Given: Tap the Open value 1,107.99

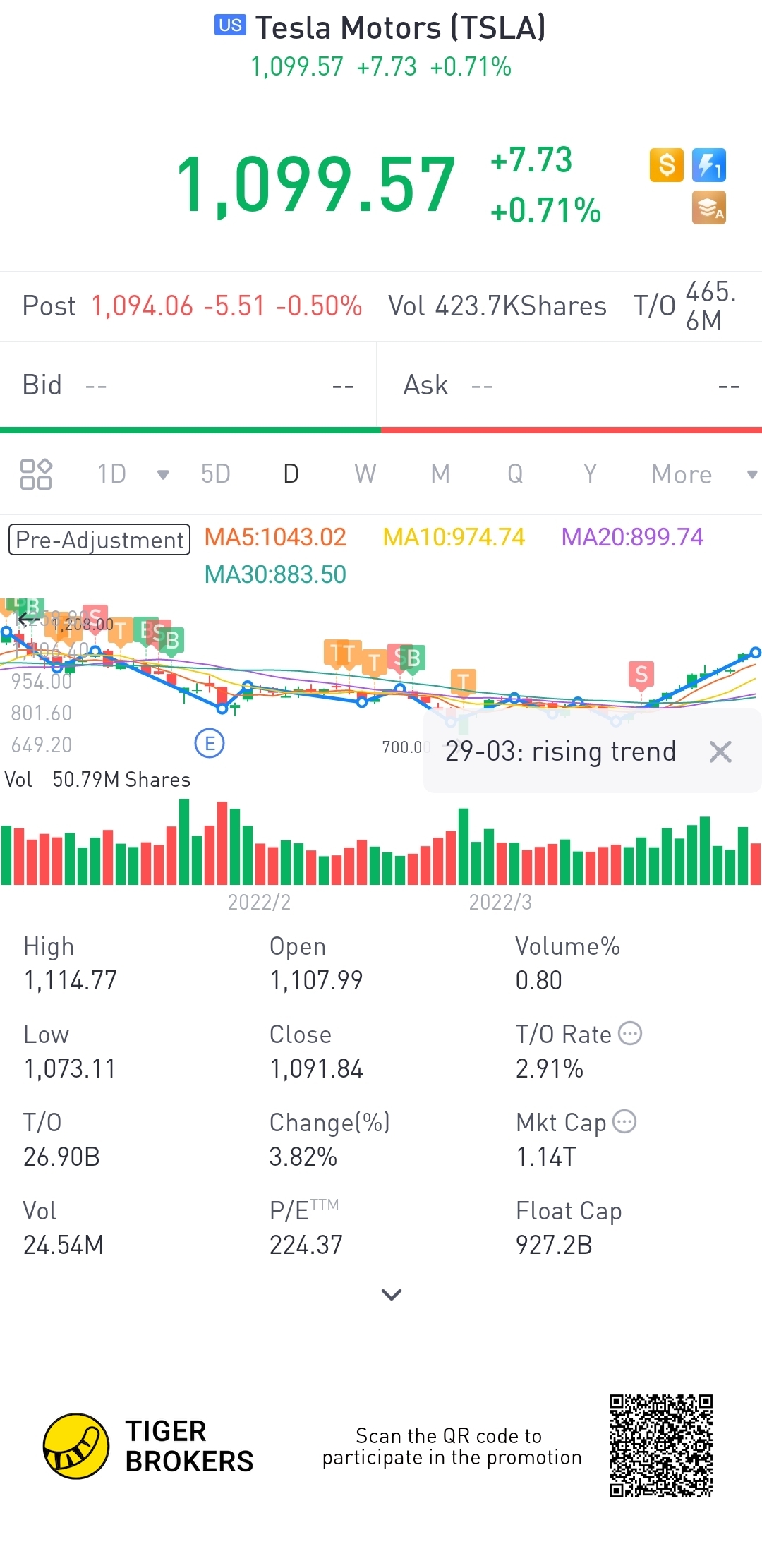Looking at the screenshot, I should tap(316, 981).
